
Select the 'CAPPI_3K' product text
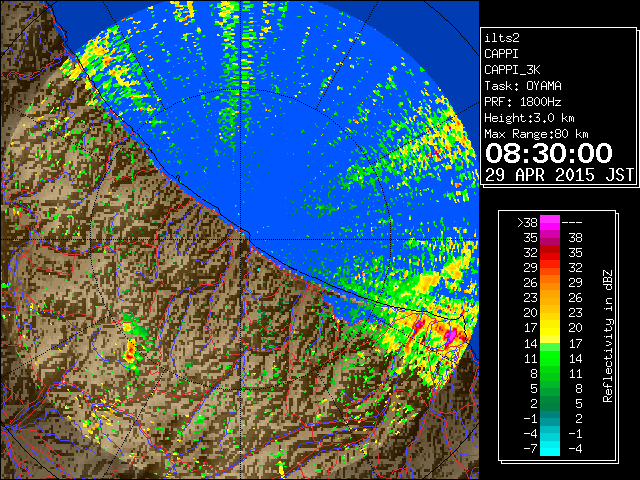pos(512,70)
